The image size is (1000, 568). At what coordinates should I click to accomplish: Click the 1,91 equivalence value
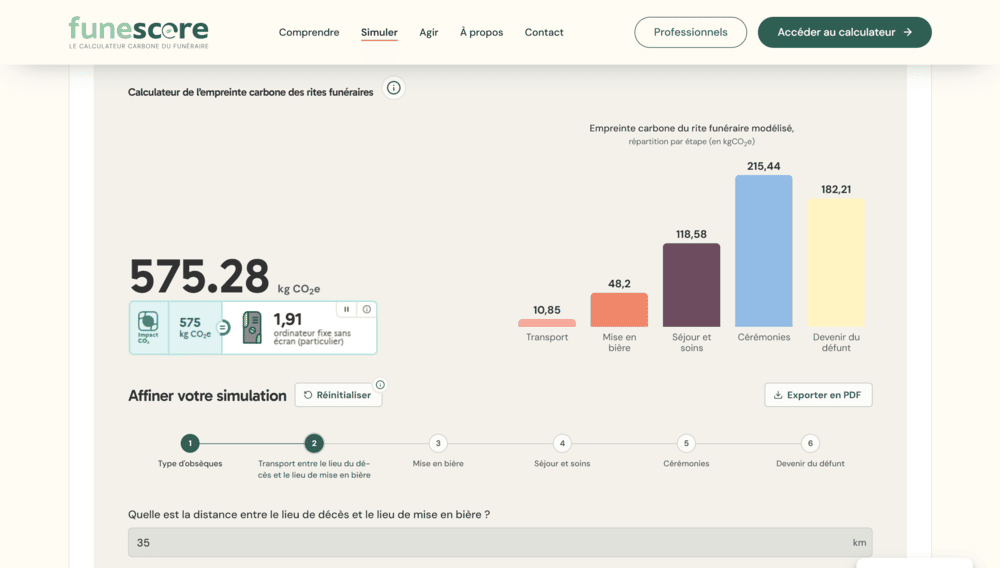point(288,319)
